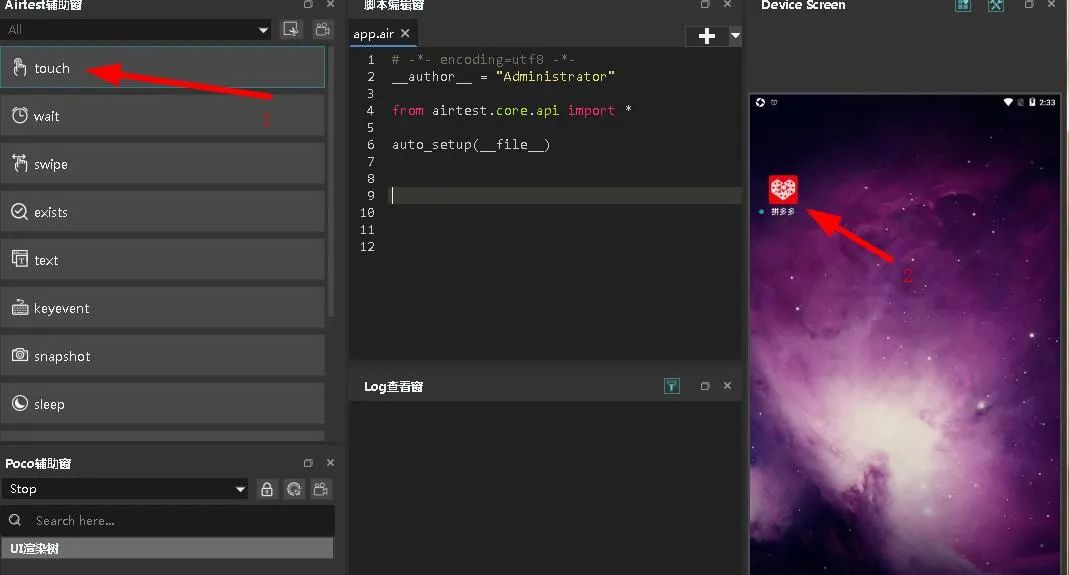Select the exists command
Screen dimensions: 1069x575
(x=162, y=212)
